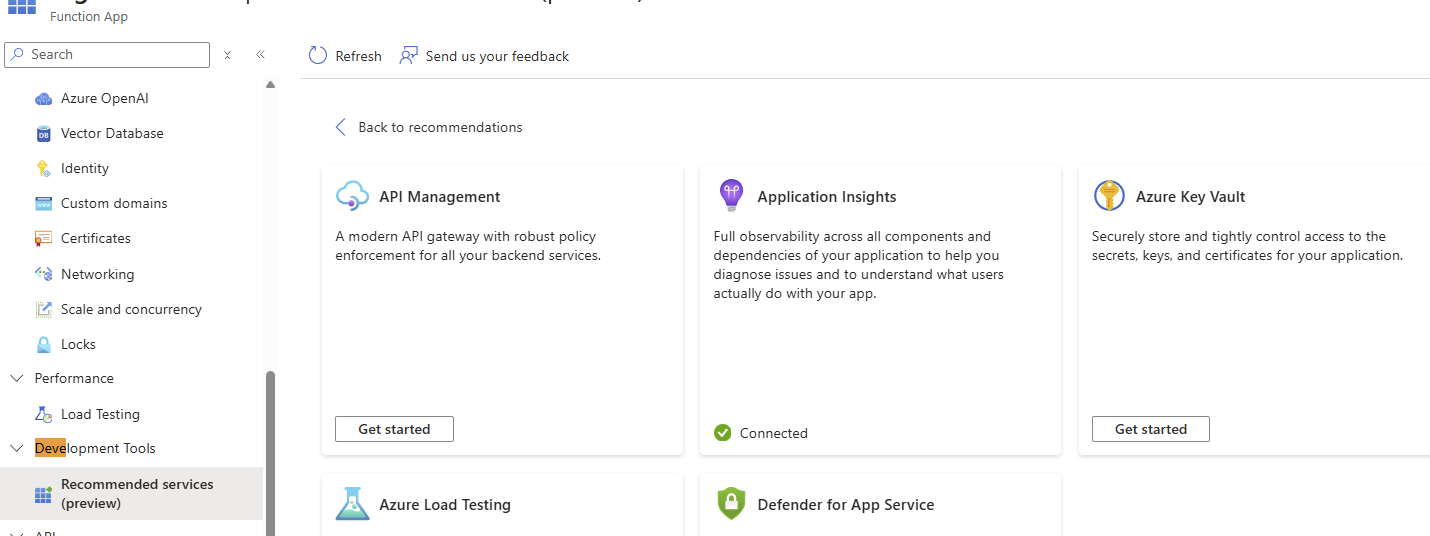The height and width of the screenshot is (536, 1430).
Task: Click the scrollbar up arrow
Action: coord(269,85)
